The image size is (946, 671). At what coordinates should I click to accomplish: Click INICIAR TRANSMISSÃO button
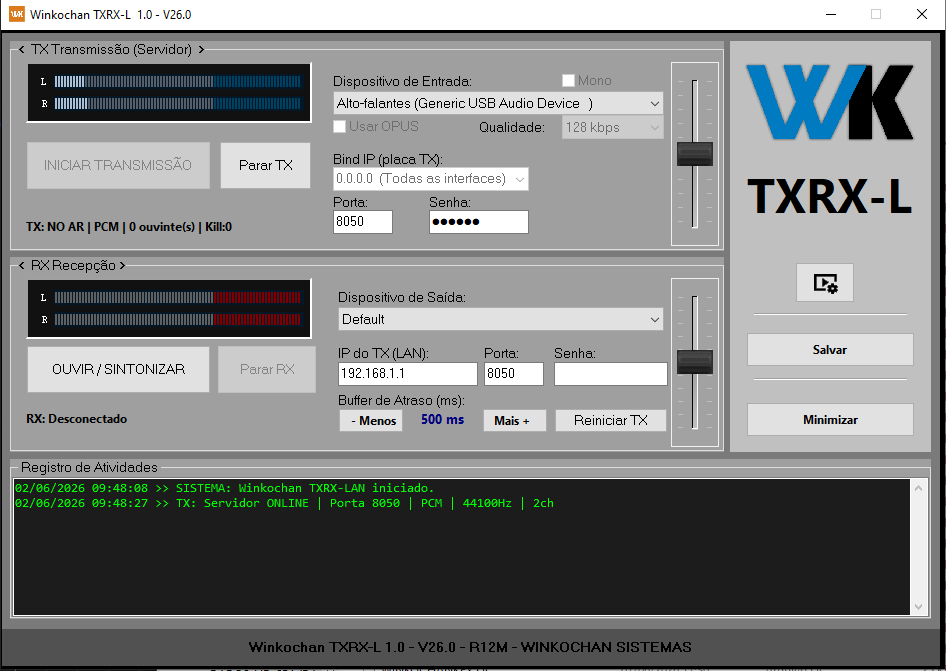[118, 165]
